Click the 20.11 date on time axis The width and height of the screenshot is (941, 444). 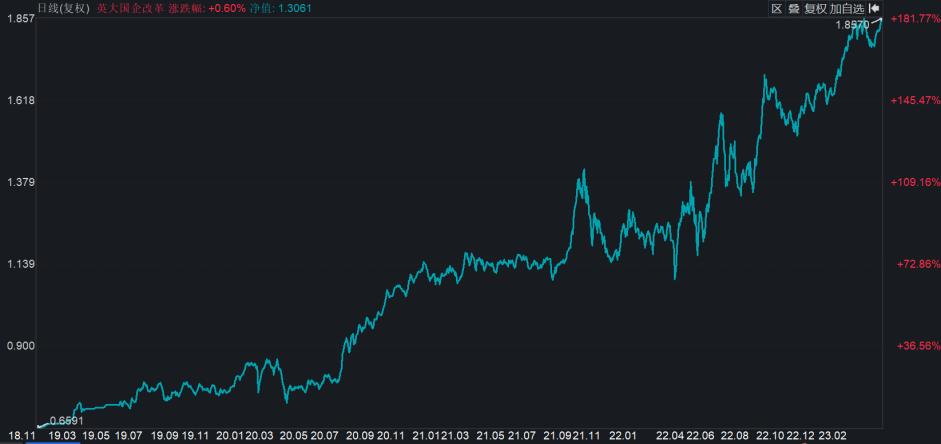pyautogui.click(x=392, y=434)
